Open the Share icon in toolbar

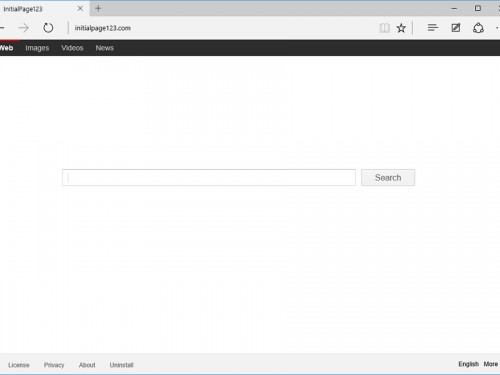click(x=478, y=28)
